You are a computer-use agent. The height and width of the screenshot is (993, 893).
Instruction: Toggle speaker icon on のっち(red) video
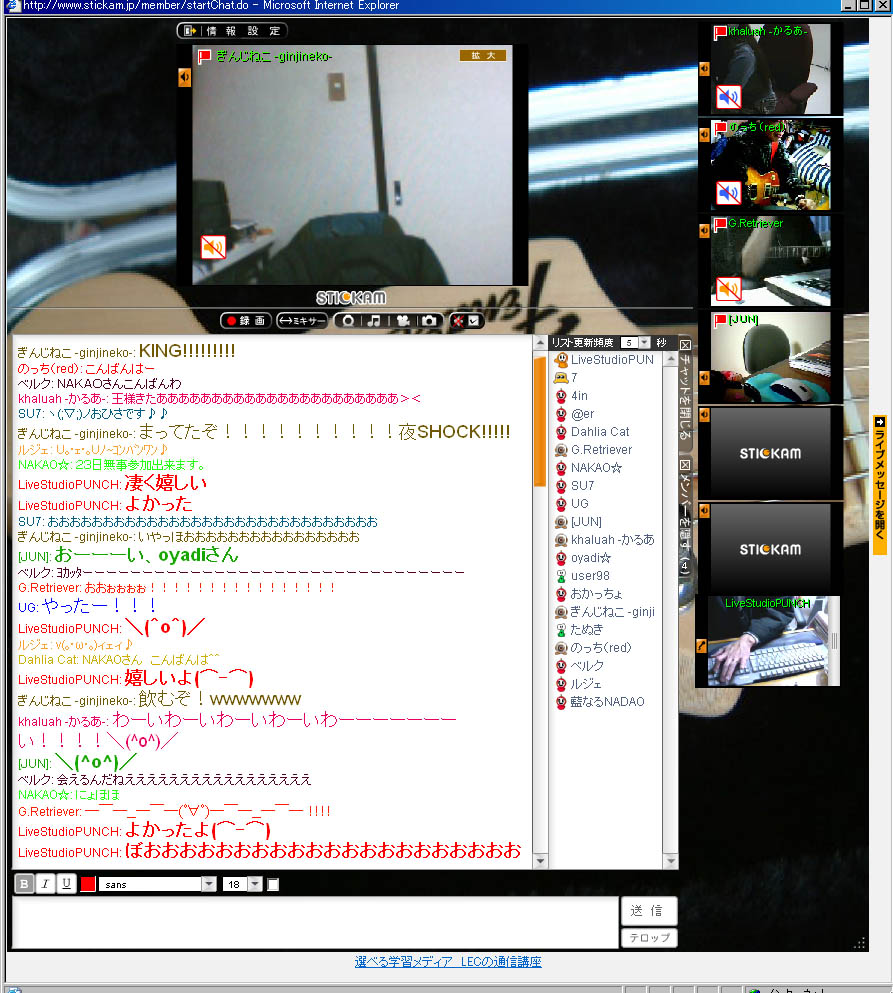click(728, 193)
